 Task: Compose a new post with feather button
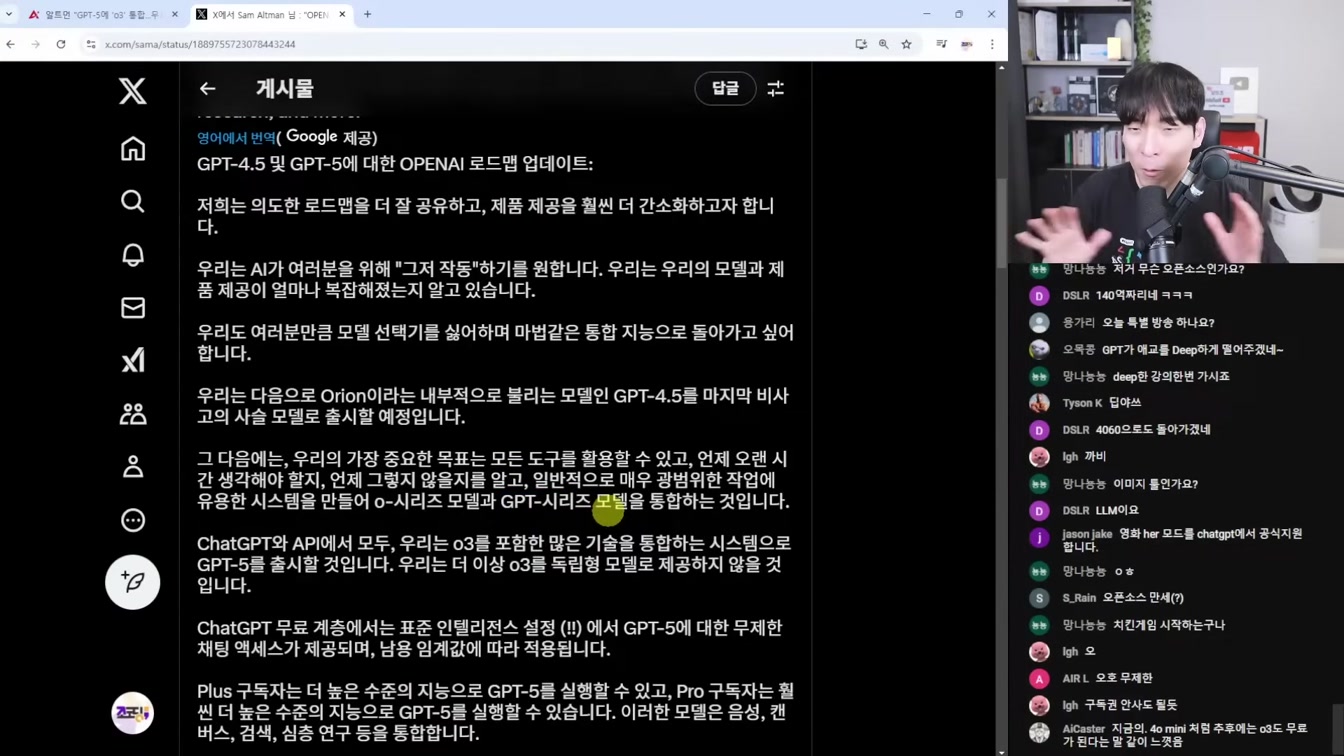(x=132, y=582)
